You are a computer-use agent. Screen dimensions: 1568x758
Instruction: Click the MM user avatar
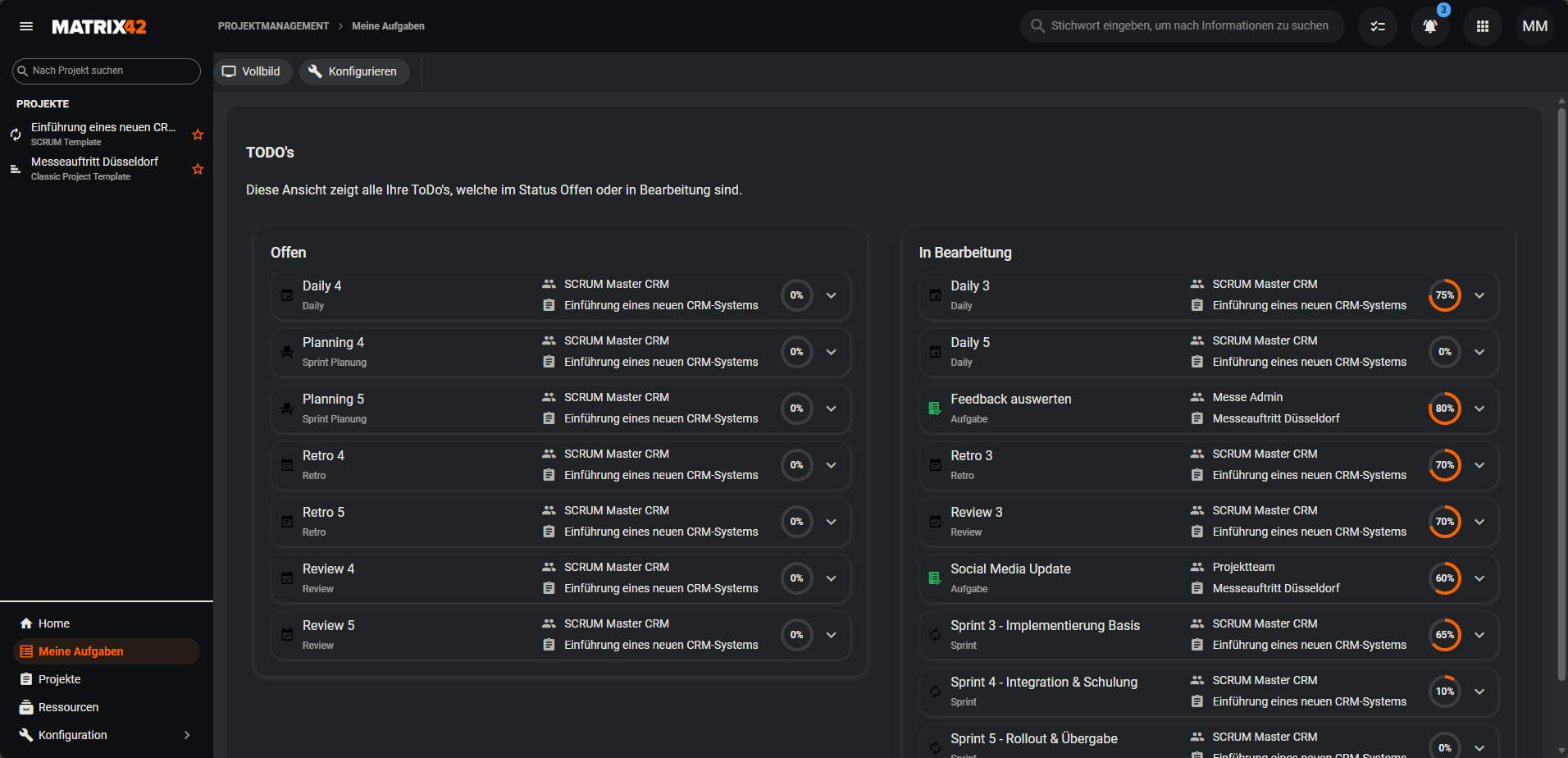click(x=1534, y=26)
